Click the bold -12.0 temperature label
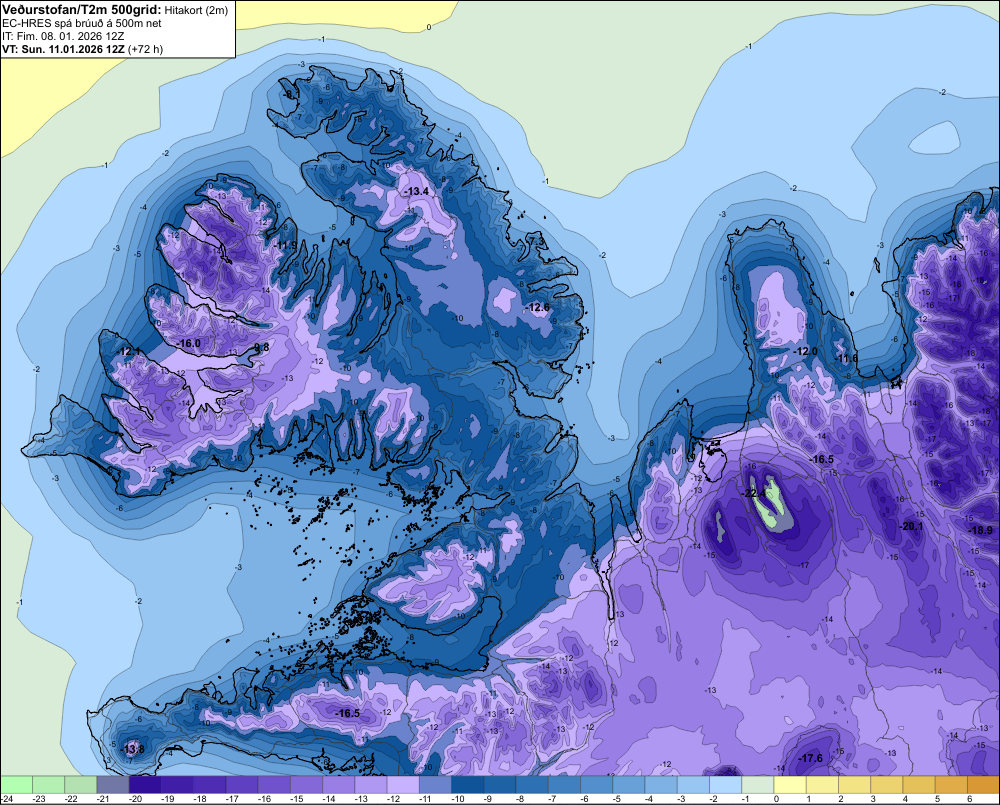 coord(805,351)
